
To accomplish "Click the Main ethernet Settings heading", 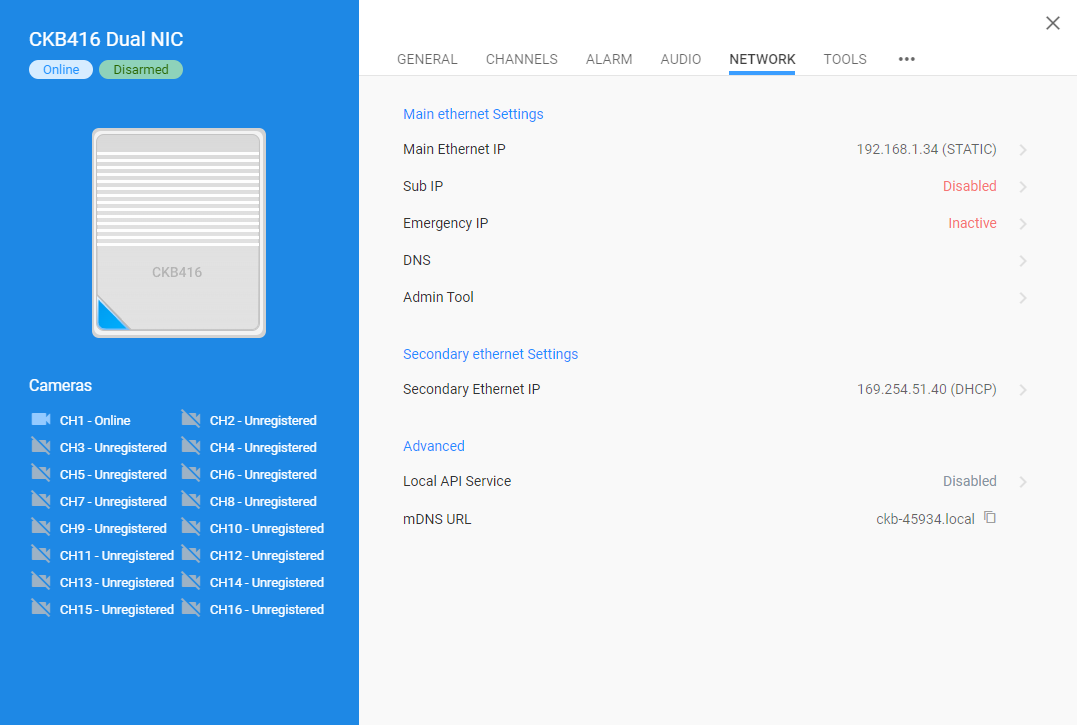I will tap(473, 114).
